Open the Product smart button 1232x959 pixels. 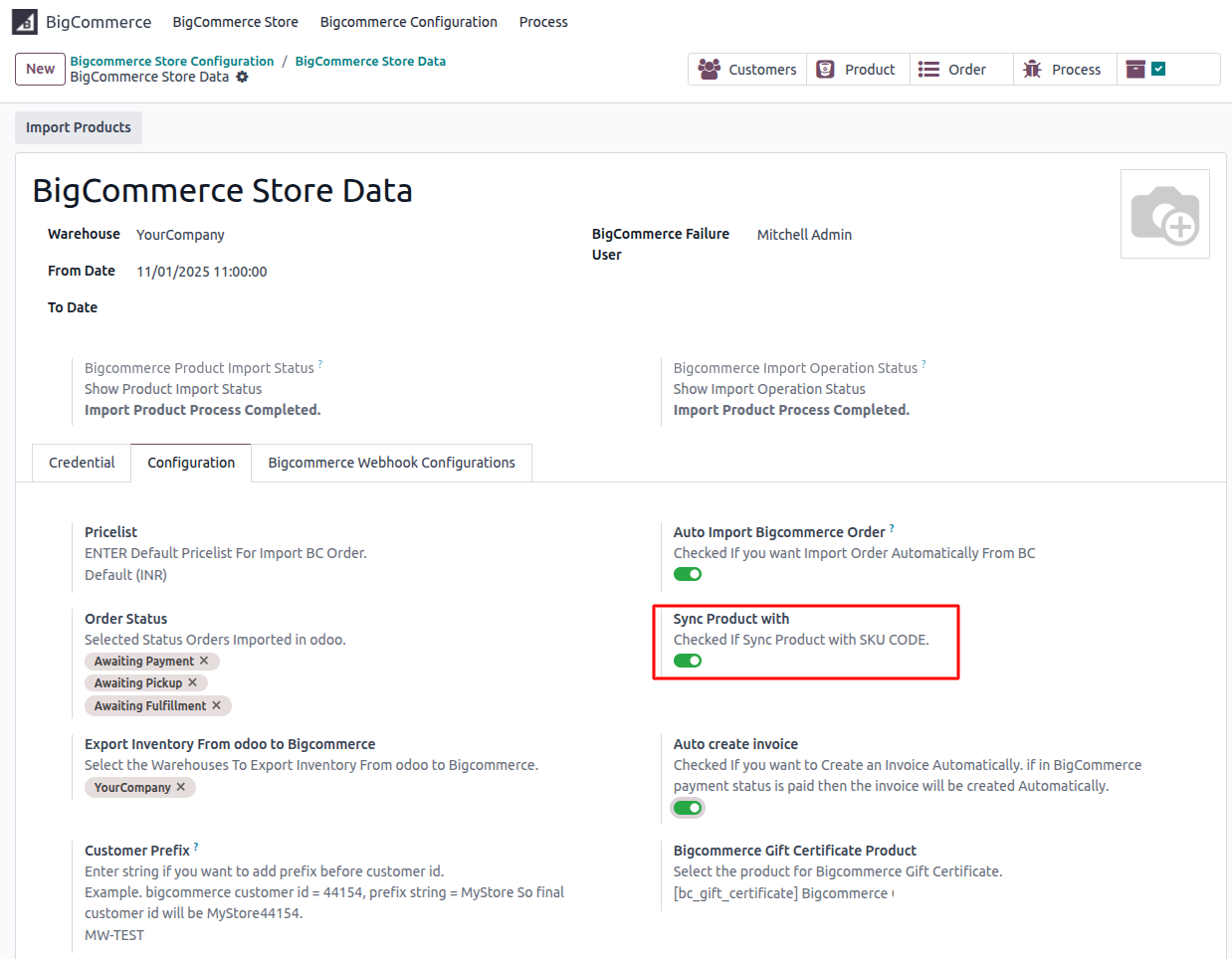[x=858, y=70]
